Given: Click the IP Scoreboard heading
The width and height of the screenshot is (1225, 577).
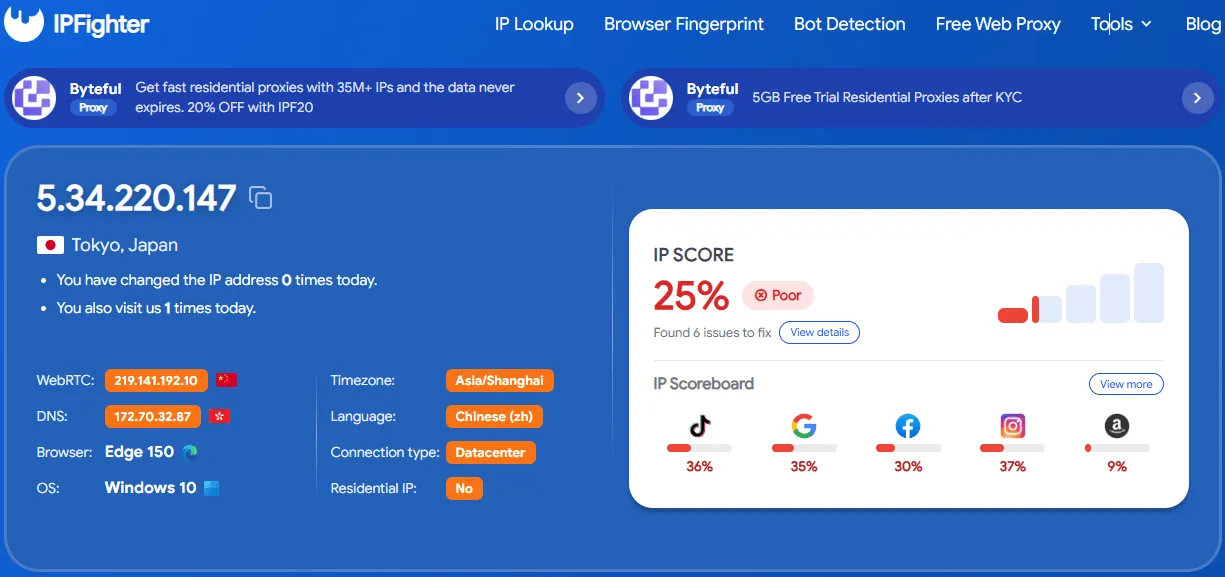Looking at the screenshot, I should (x=703, y=384).
